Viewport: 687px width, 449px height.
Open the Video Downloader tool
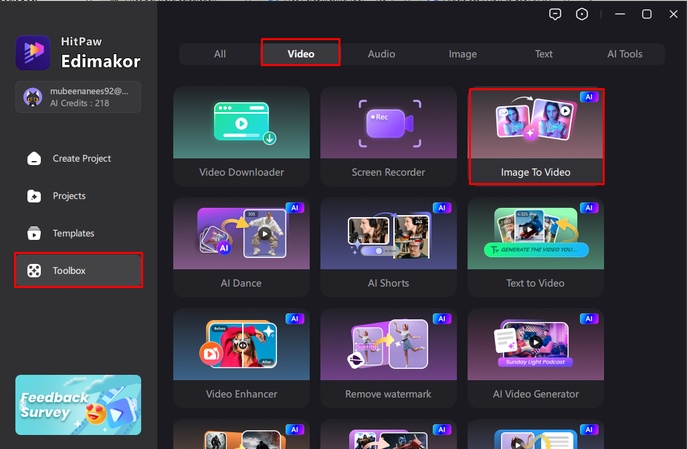241,137
